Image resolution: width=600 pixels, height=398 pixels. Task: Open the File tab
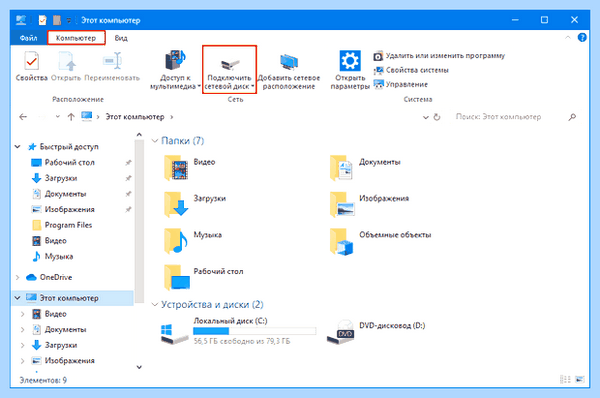click(x=28, y=38)
